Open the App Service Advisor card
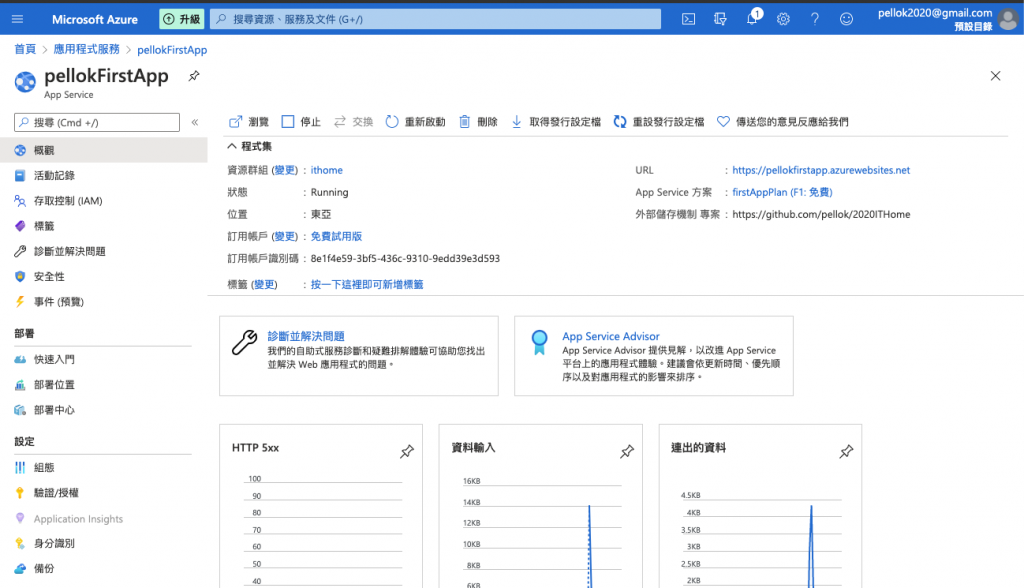The height and width of the screenshot is (588, 1024). coord(654,355)
